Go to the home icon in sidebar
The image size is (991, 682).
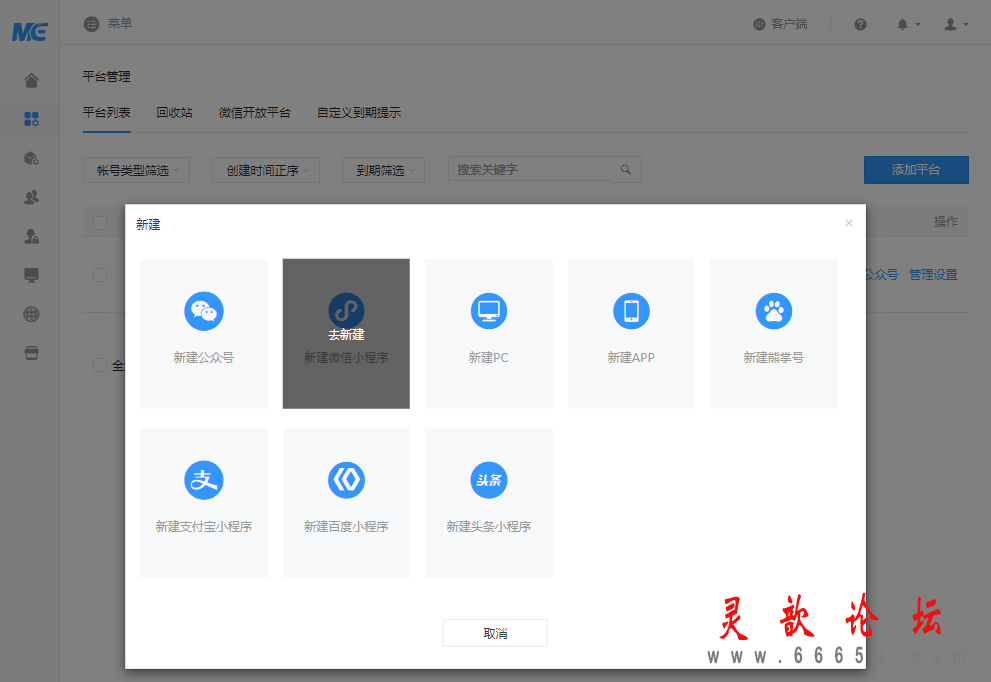[31, 80]
